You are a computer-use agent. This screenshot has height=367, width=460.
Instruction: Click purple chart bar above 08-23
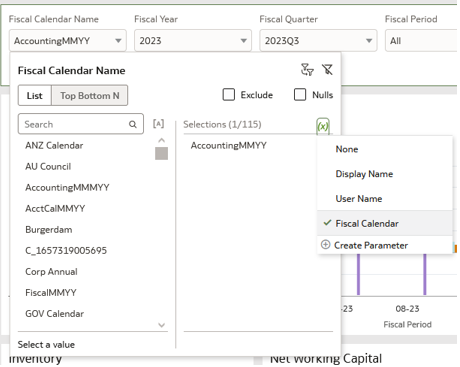425,274
